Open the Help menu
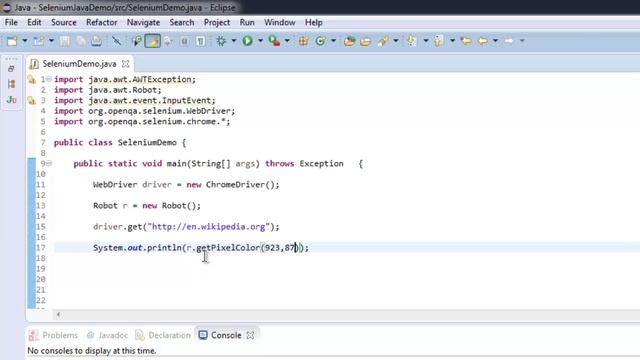Image resolution: width=640 pixels, height=360 pixels. tap(313, 22)
